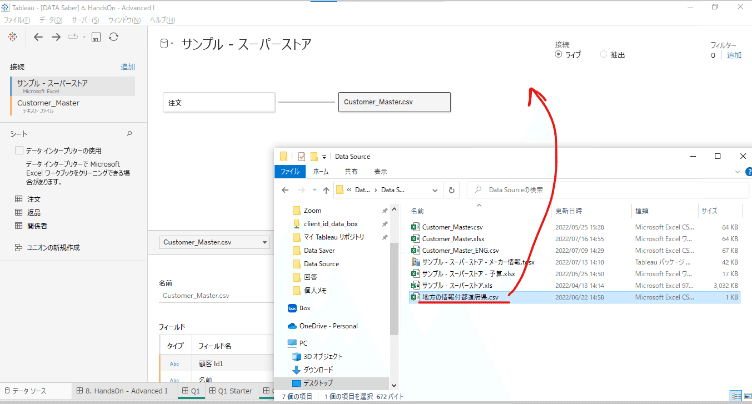
Task: Switch to the 表示 ribbon tab in Explorer
Action: (380, 171)
